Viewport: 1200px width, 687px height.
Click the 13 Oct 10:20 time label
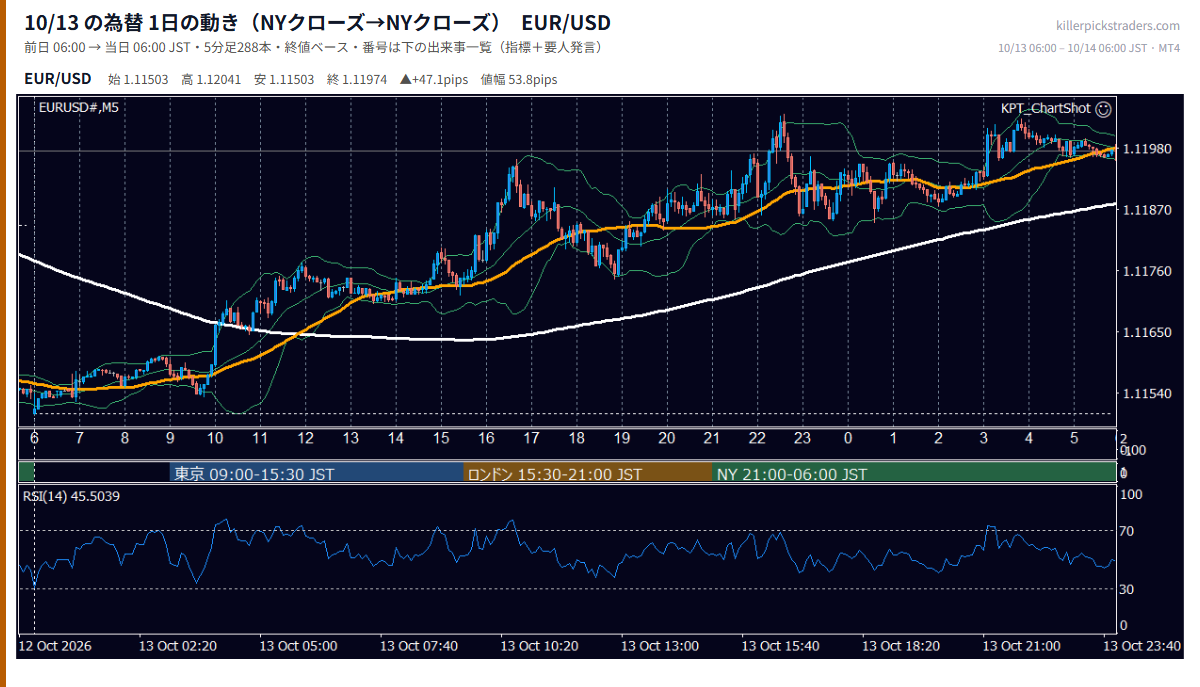click(539, 646)
